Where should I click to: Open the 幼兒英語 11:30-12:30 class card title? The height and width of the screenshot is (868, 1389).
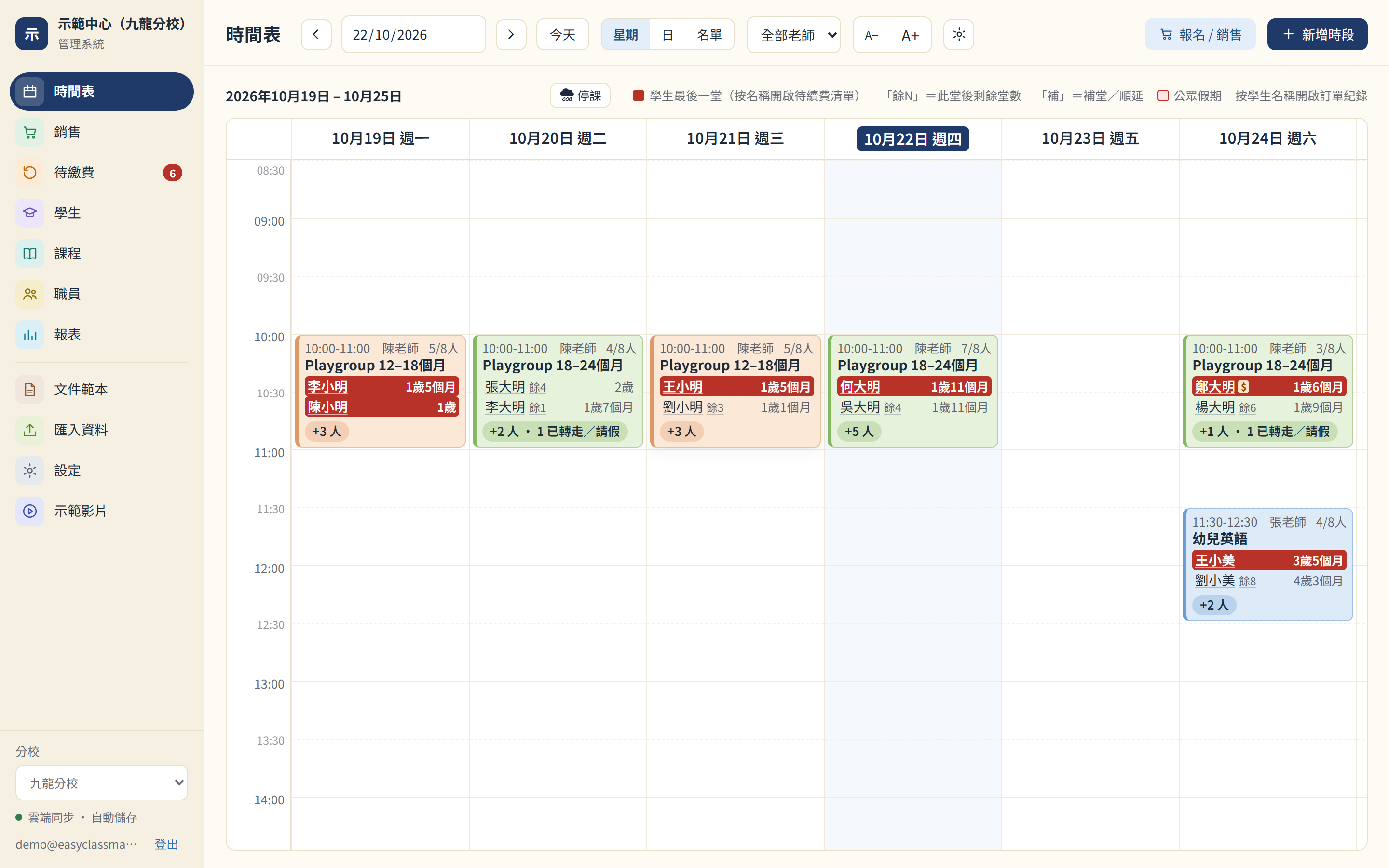[1220, 539]
